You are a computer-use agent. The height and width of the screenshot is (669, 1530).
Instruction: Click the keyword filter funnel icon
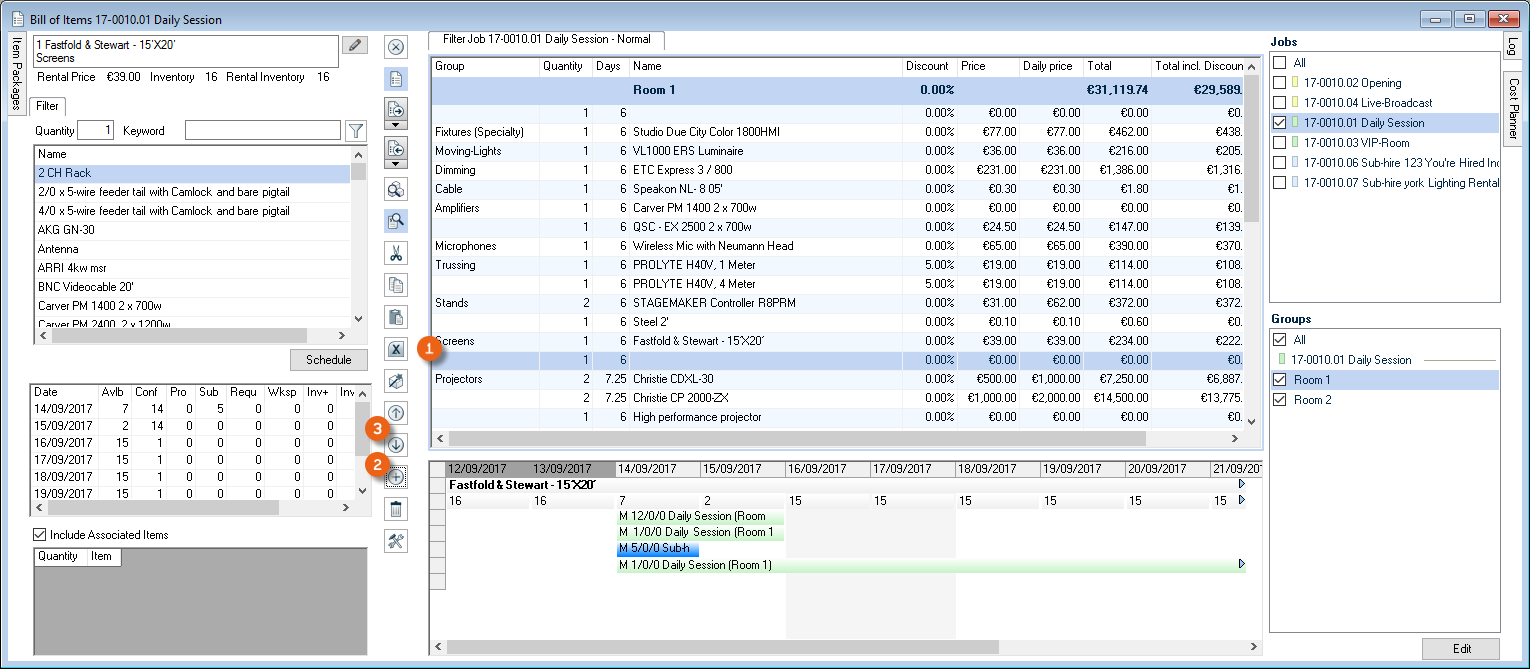click(355, 131)
